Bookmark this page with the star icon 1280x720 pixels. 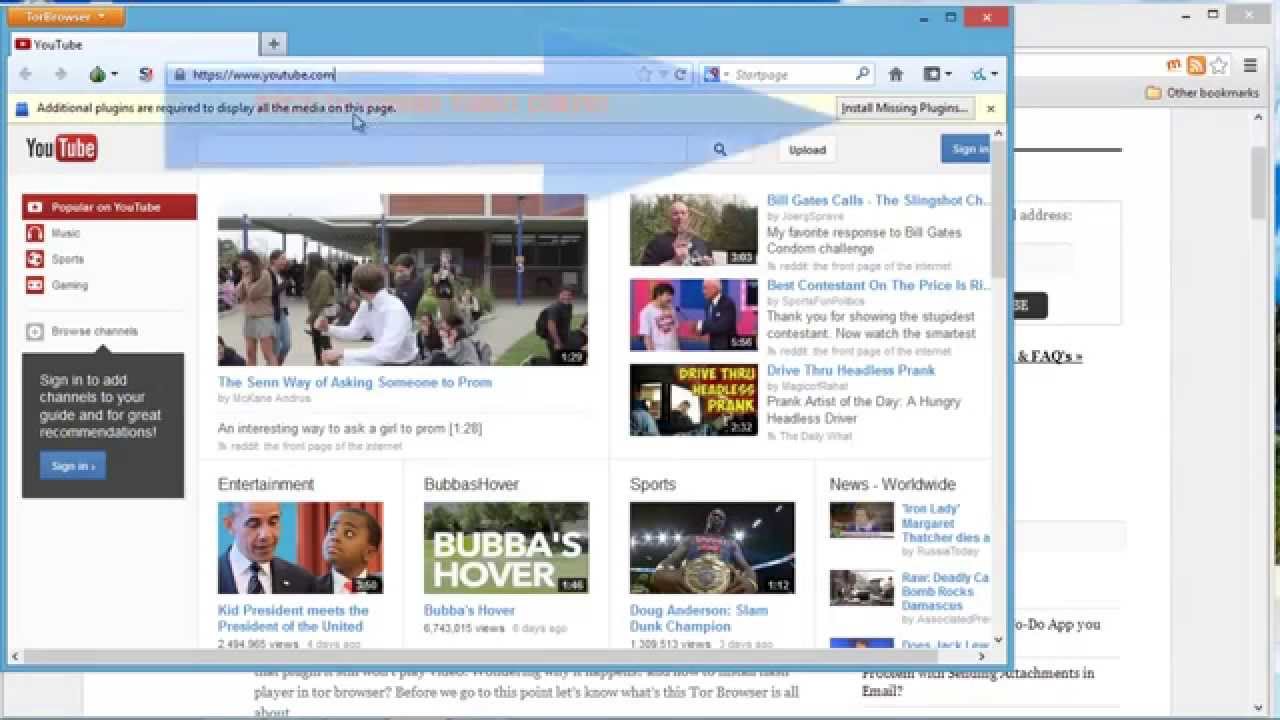(645, 74)
